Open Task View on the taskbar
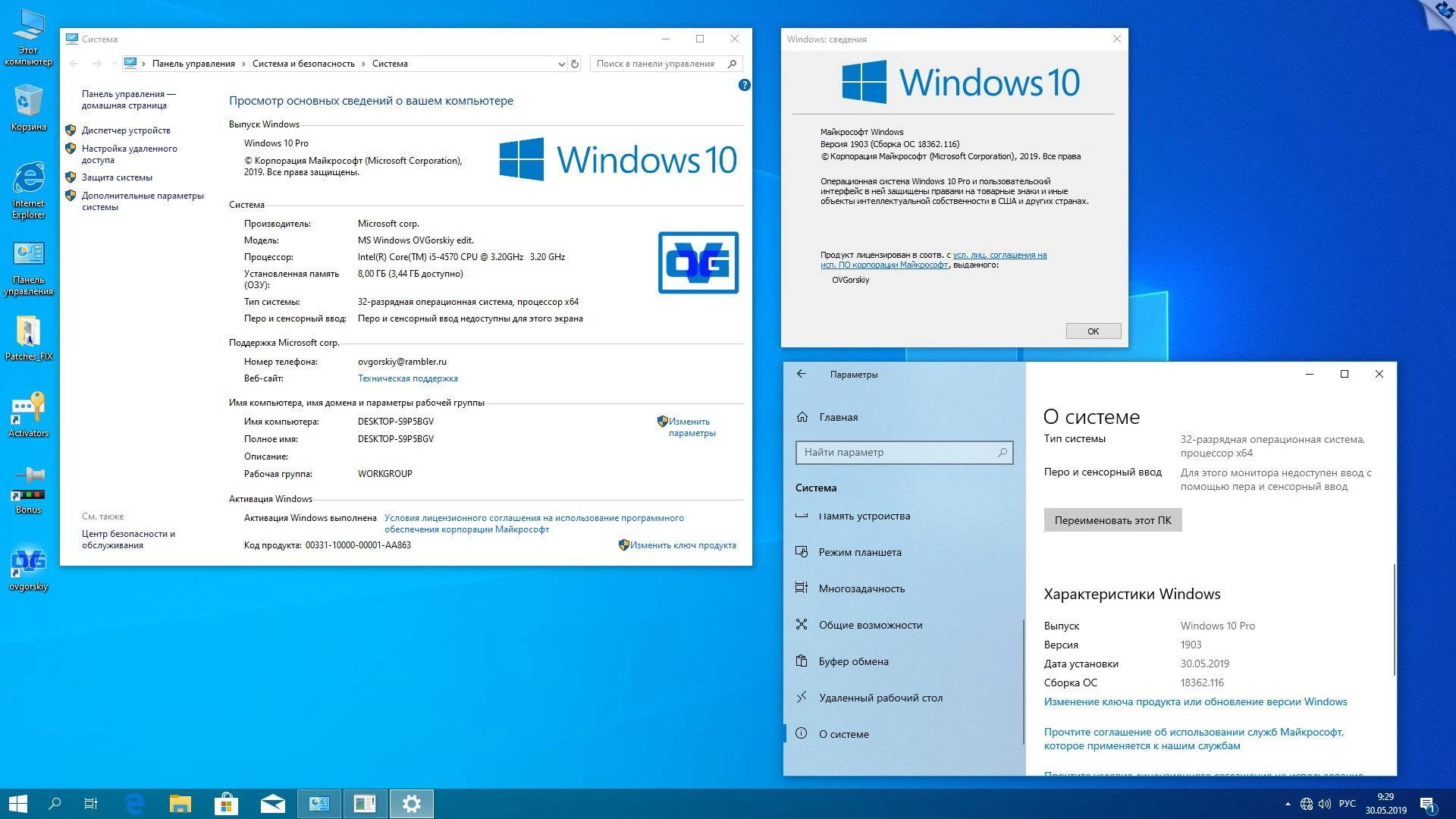1456x819 pixels. (x=90, y=803)
